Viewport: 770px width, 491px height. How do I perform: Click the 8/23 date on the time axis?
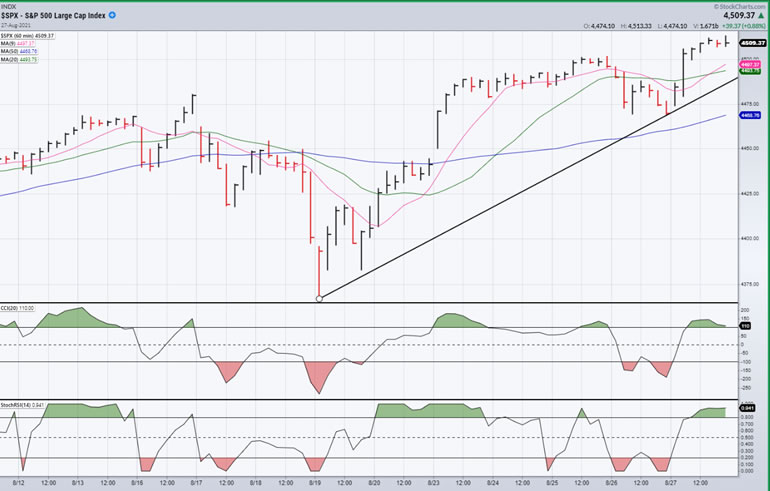click(433, 483)
